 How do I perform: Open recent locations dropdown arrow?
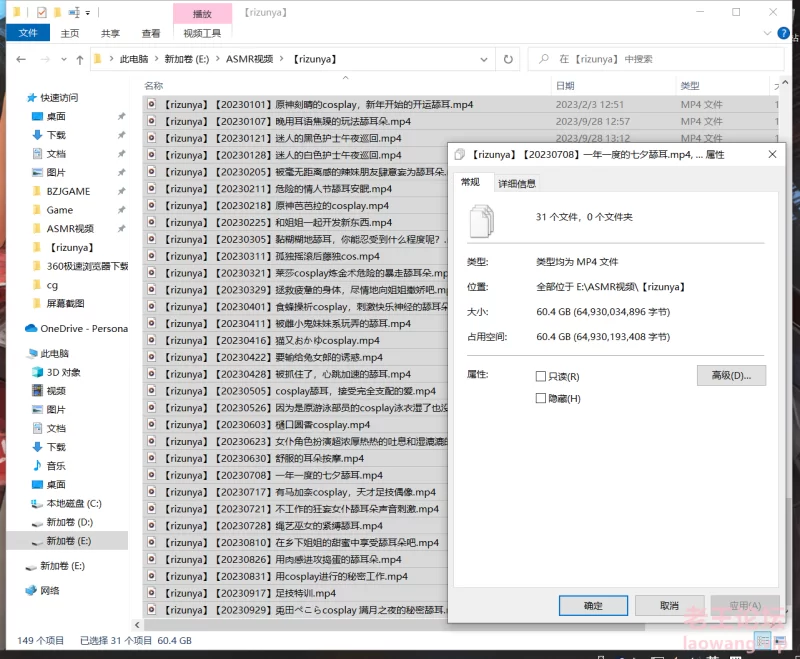click(64, 60)
